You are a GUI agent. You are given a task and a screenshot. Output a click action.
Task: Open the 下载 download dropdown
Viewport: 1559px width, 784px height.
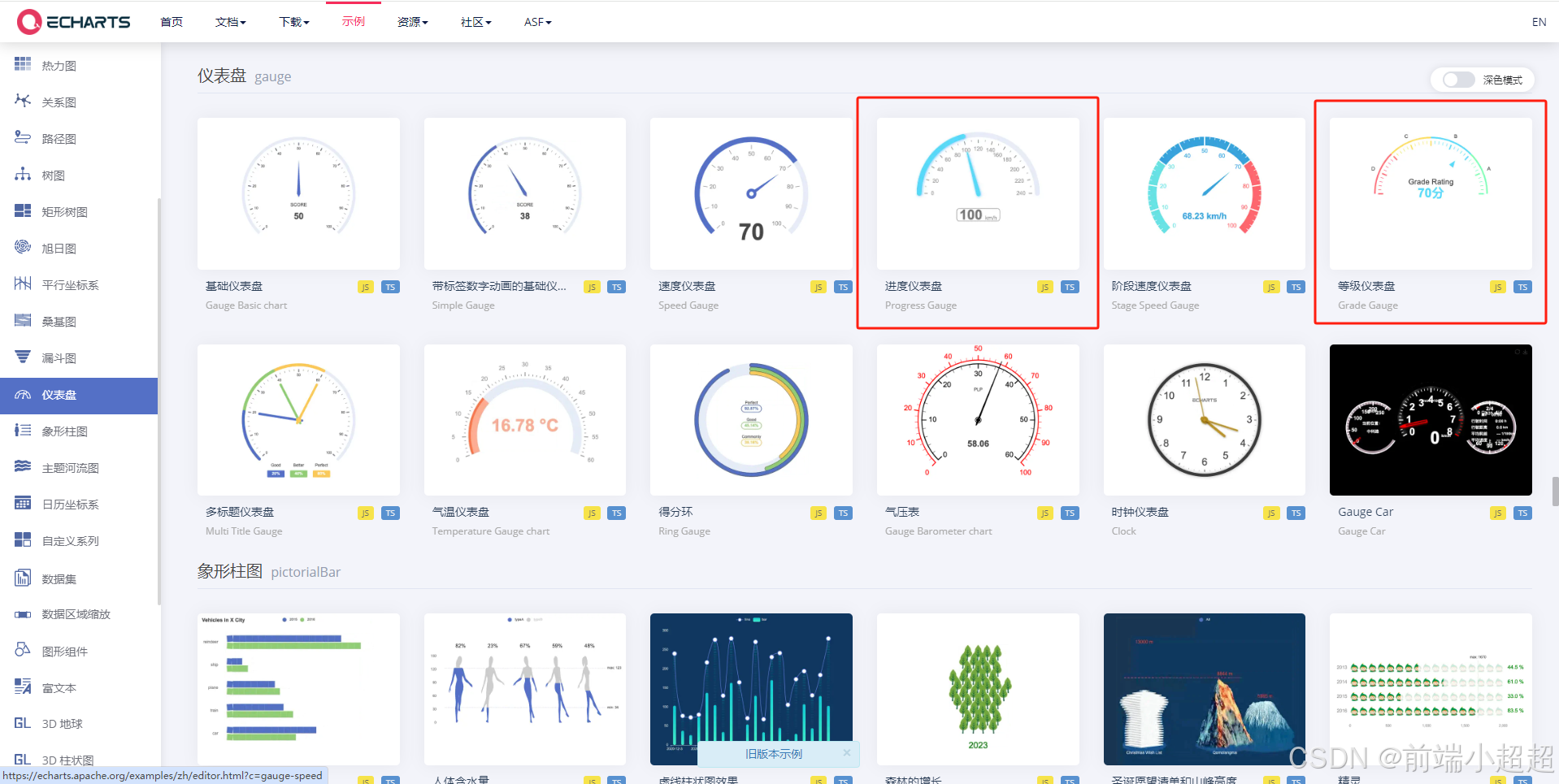pos(293,22)
